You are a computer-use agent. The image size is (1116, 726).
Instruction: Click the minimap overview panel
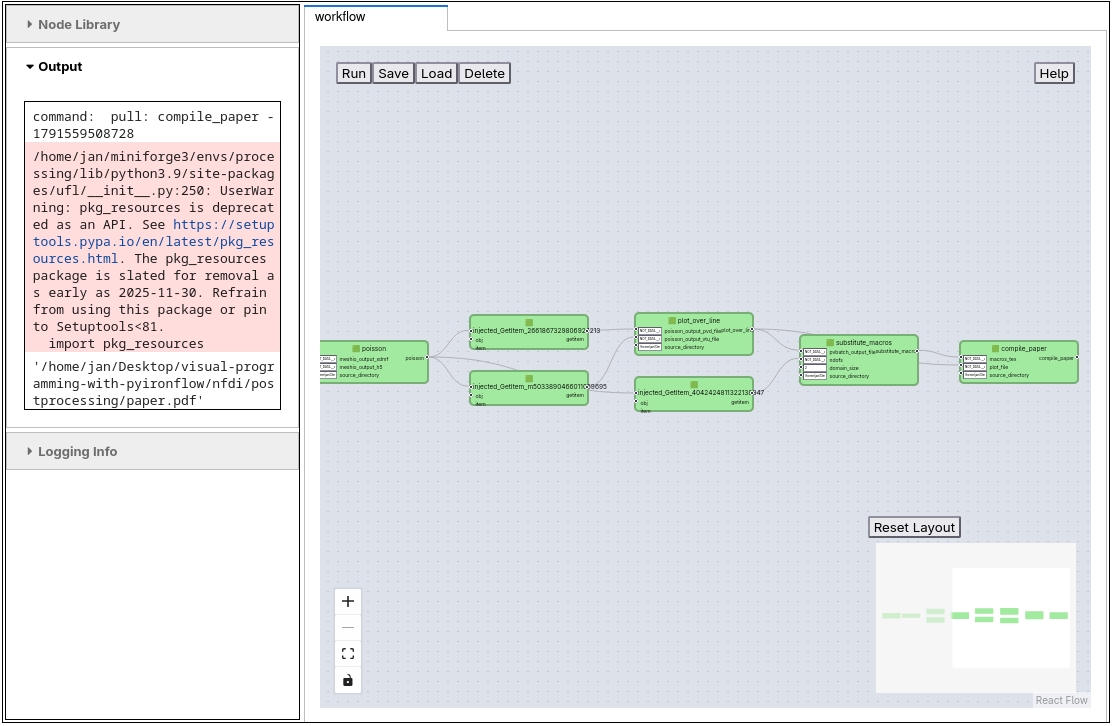[x=976, y=618]
